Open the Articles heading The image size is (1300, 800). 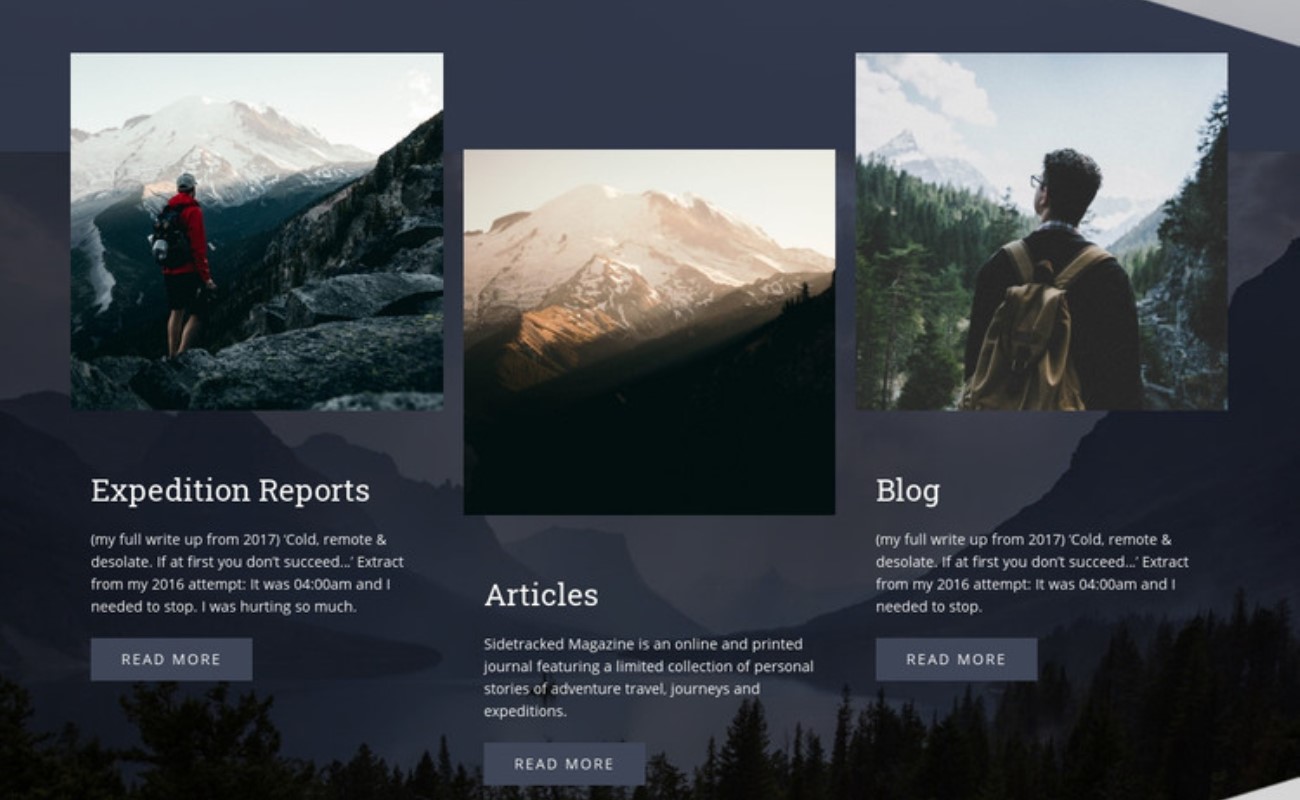541,595
